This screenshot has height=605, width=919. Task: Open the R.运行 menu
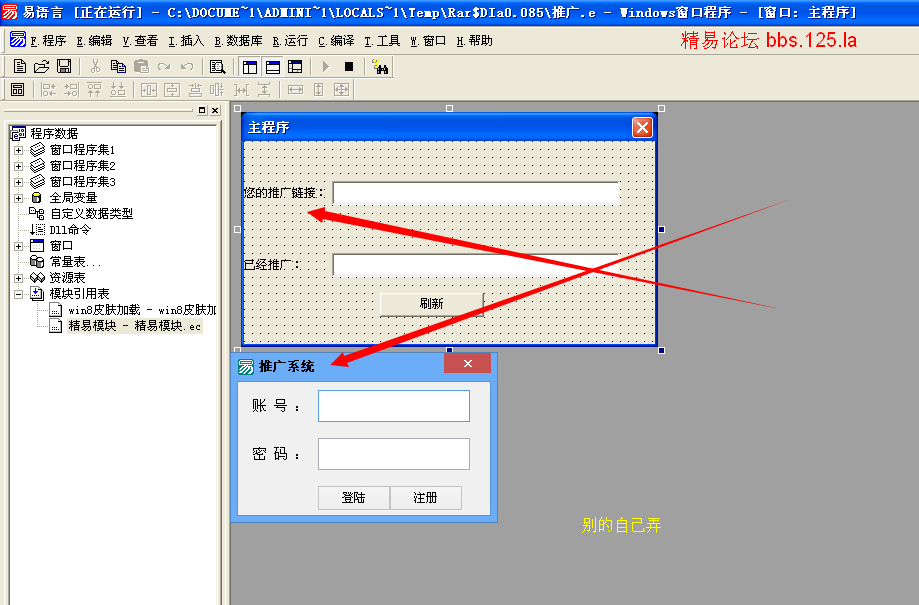[x=290, y=41]
